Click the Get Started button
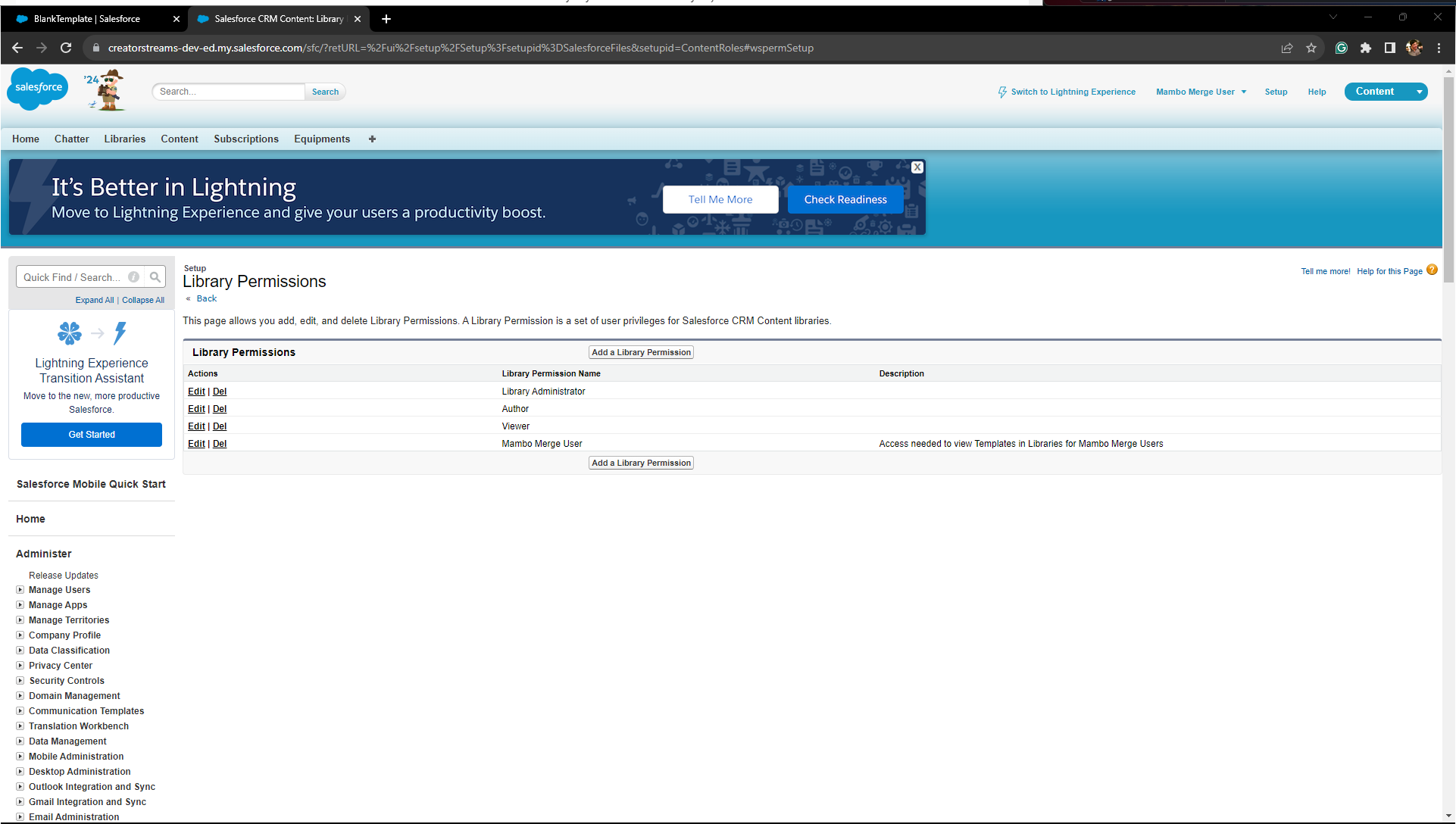This screenshot has width=1456, height=824. pyautogui.click(x=92, y=435)
